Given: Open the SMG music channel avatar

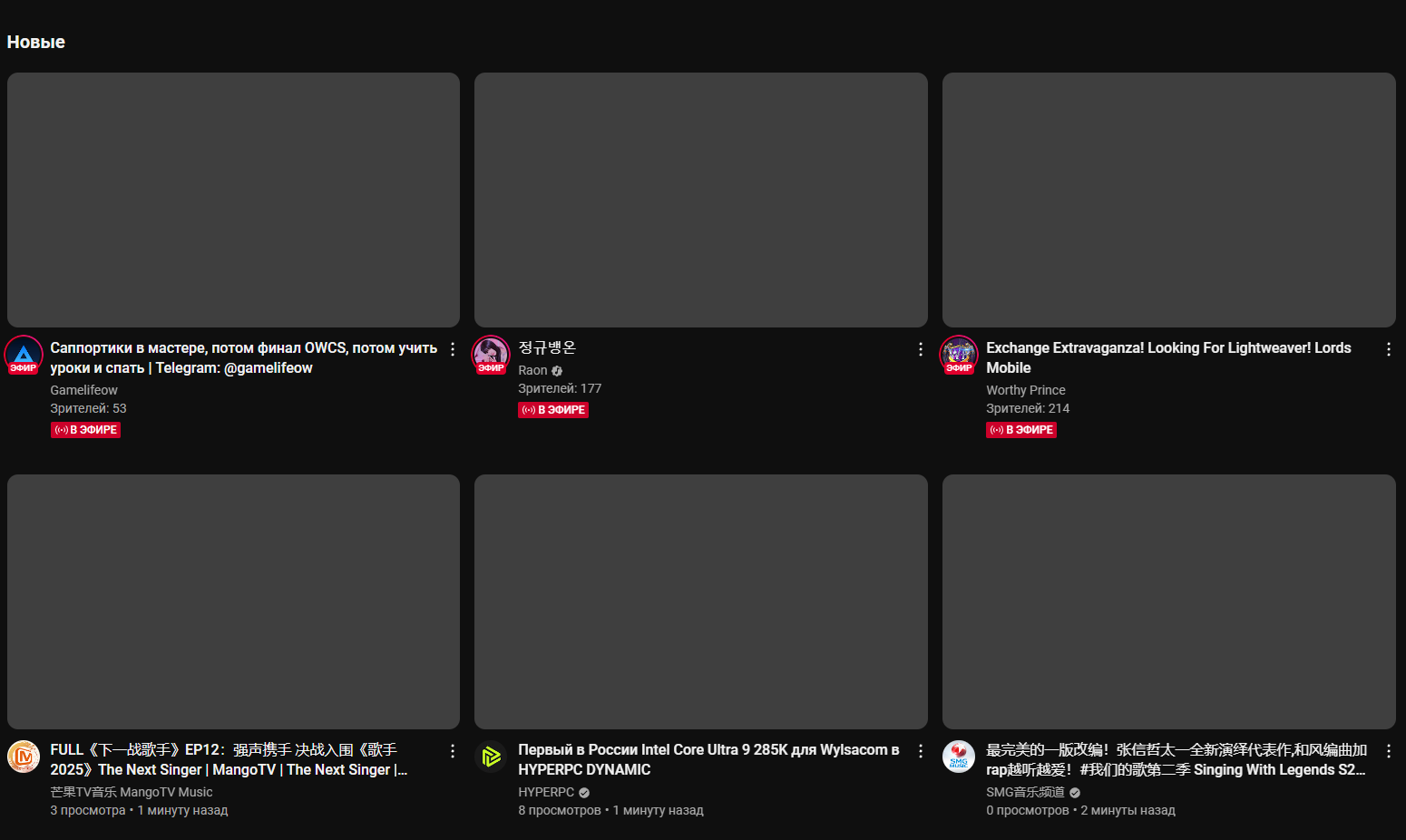Looking at the screenshot, I should [x=959, y=757].
